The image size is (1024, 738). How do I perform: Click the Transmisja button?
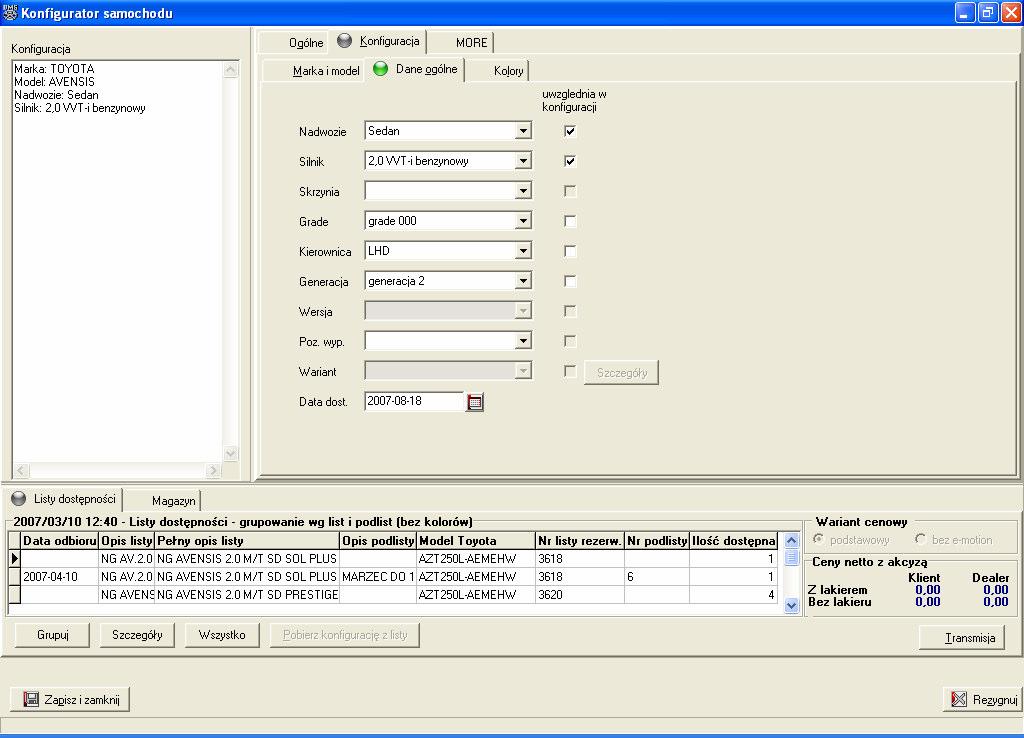click(962, 638)
